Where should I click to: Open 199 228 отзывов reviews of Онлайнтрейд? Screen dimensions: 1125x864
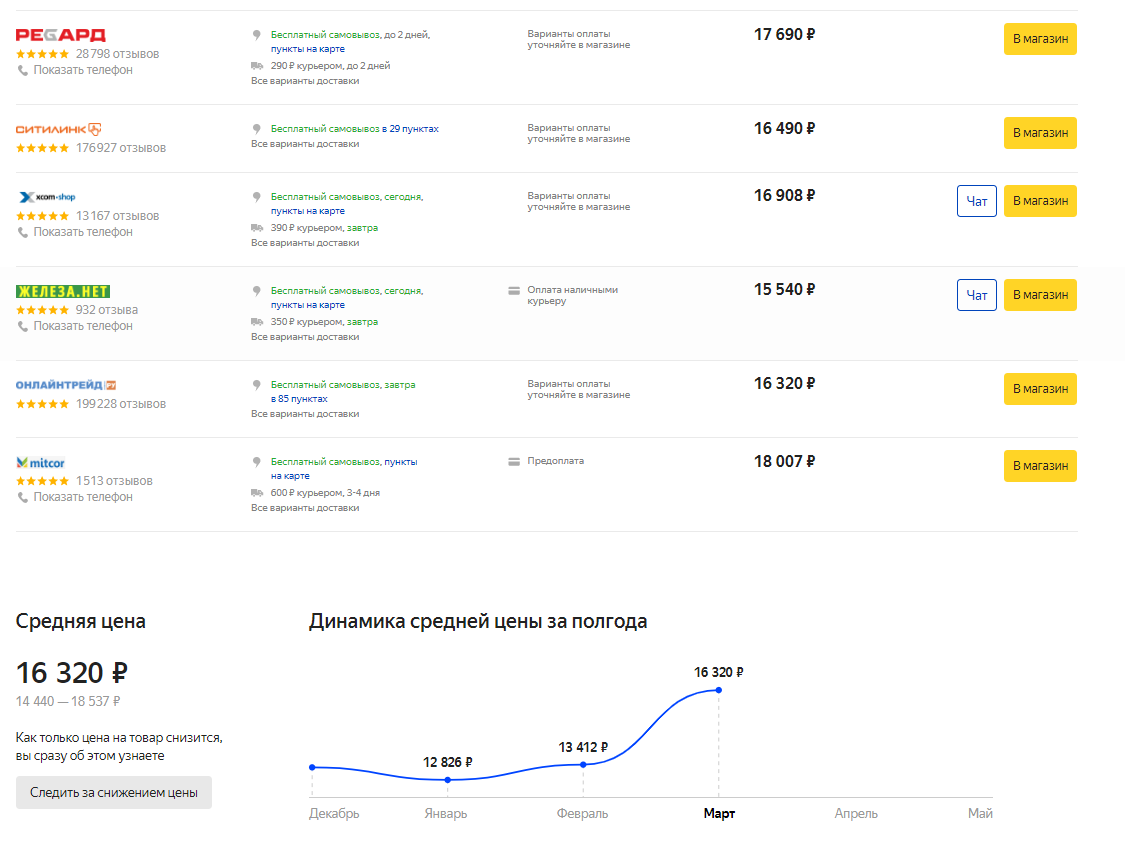point(121,405)
